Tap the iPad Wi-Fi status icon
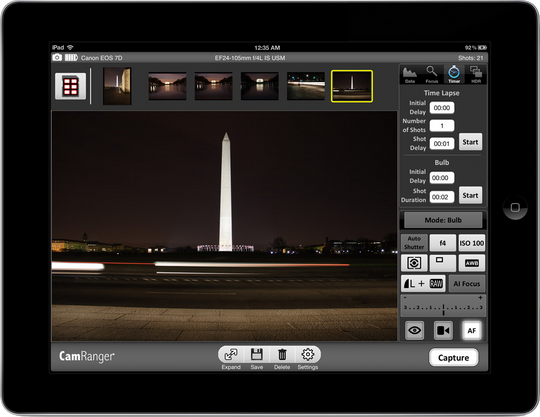This screenshot has height=417, width=540. coord(70,48)
